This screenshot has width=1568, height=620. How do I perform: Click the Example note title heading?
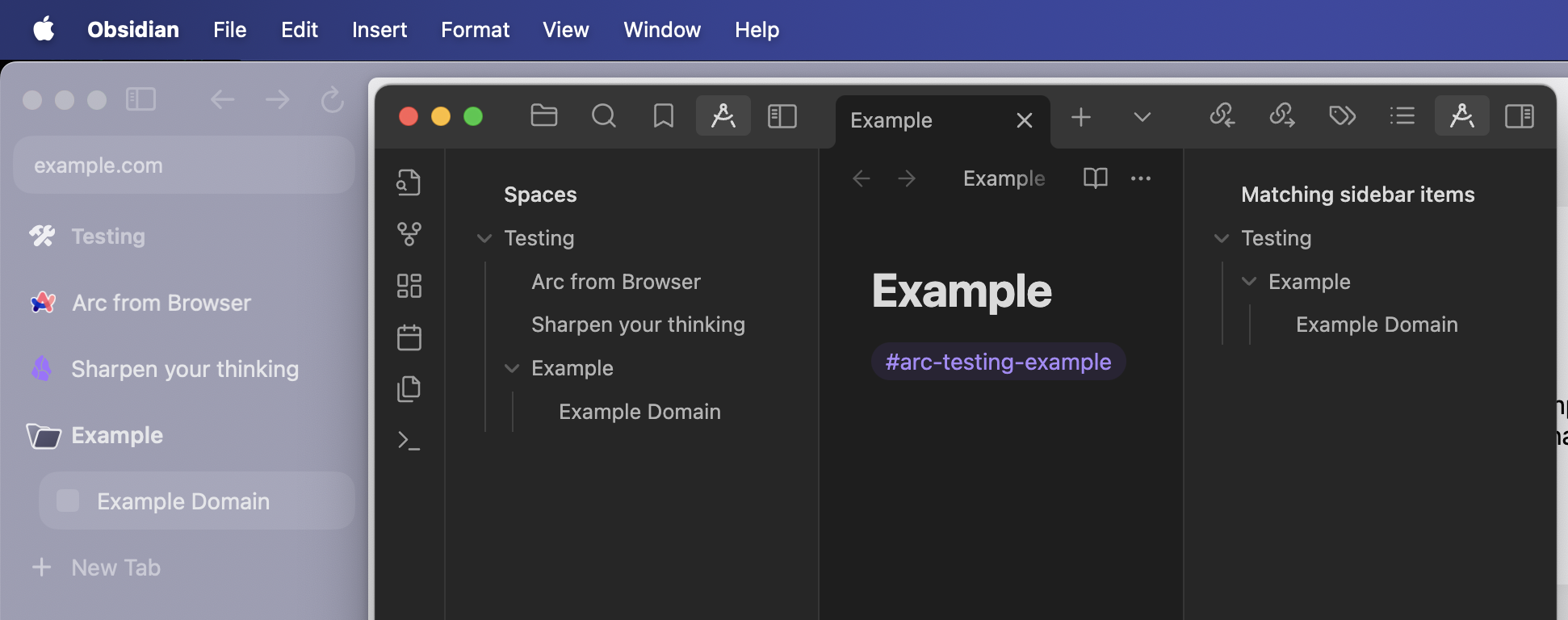pyautogui.click(x=962, y=291)
